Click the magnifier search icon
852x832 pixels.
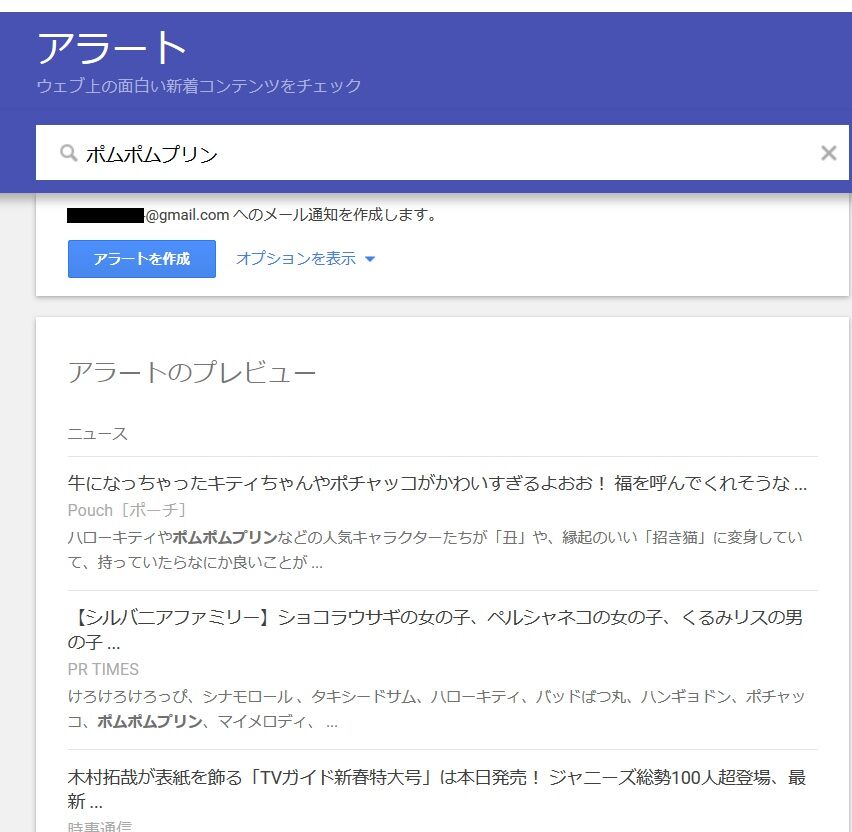coord(68,153)
